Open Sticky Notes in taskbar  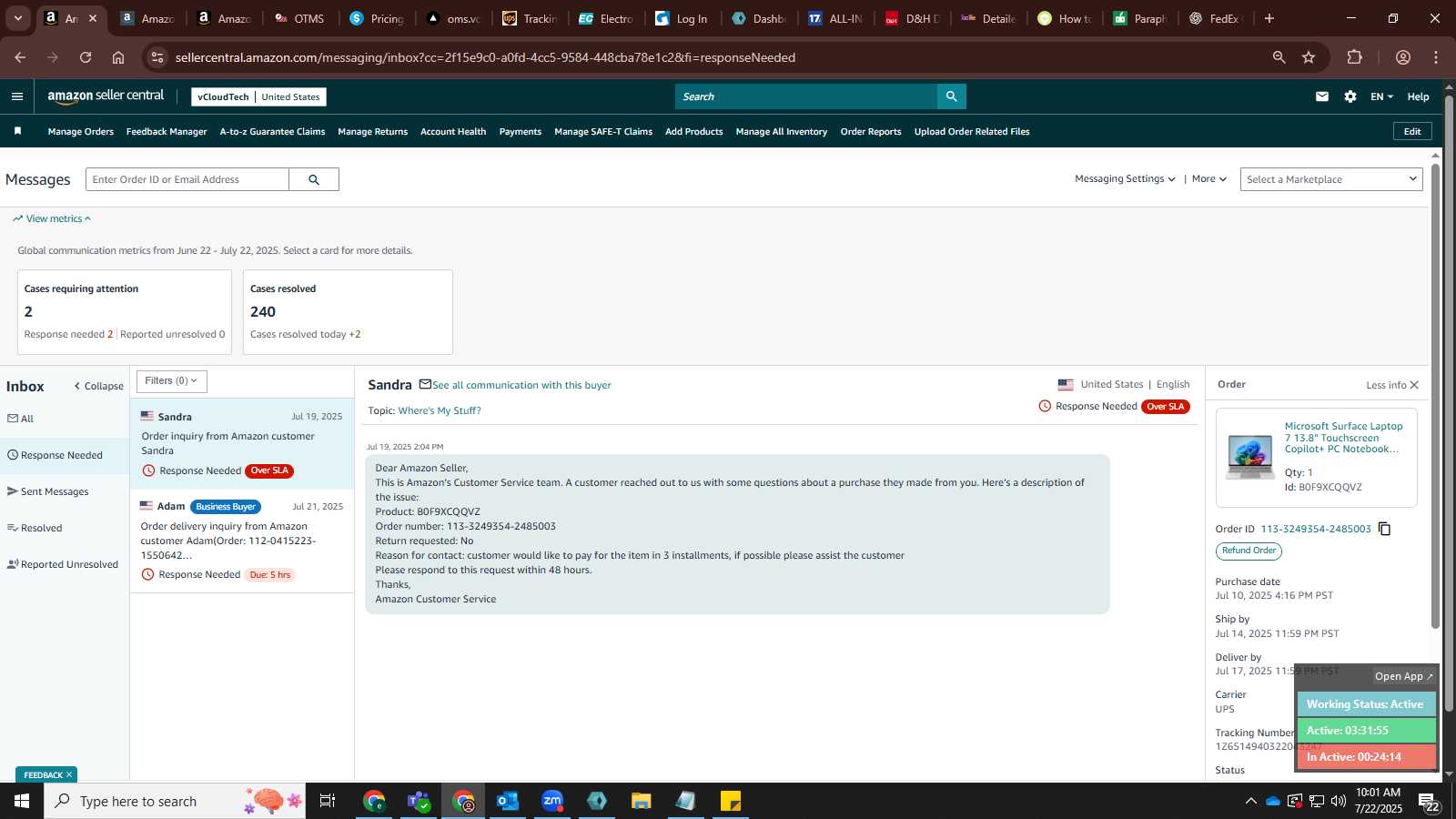click(731, 801)
